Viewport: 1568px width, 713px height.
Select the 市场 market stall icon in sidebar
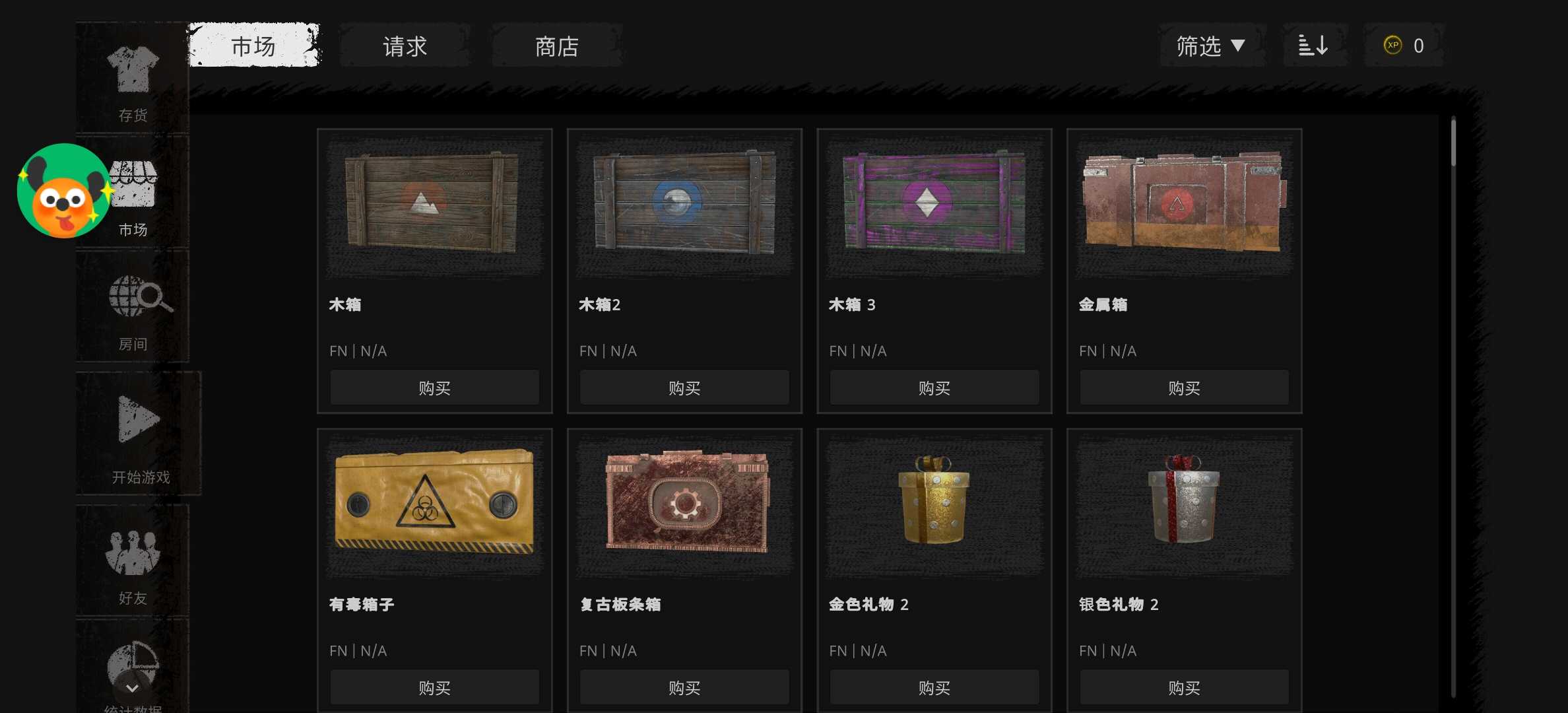tap(134, 184)
